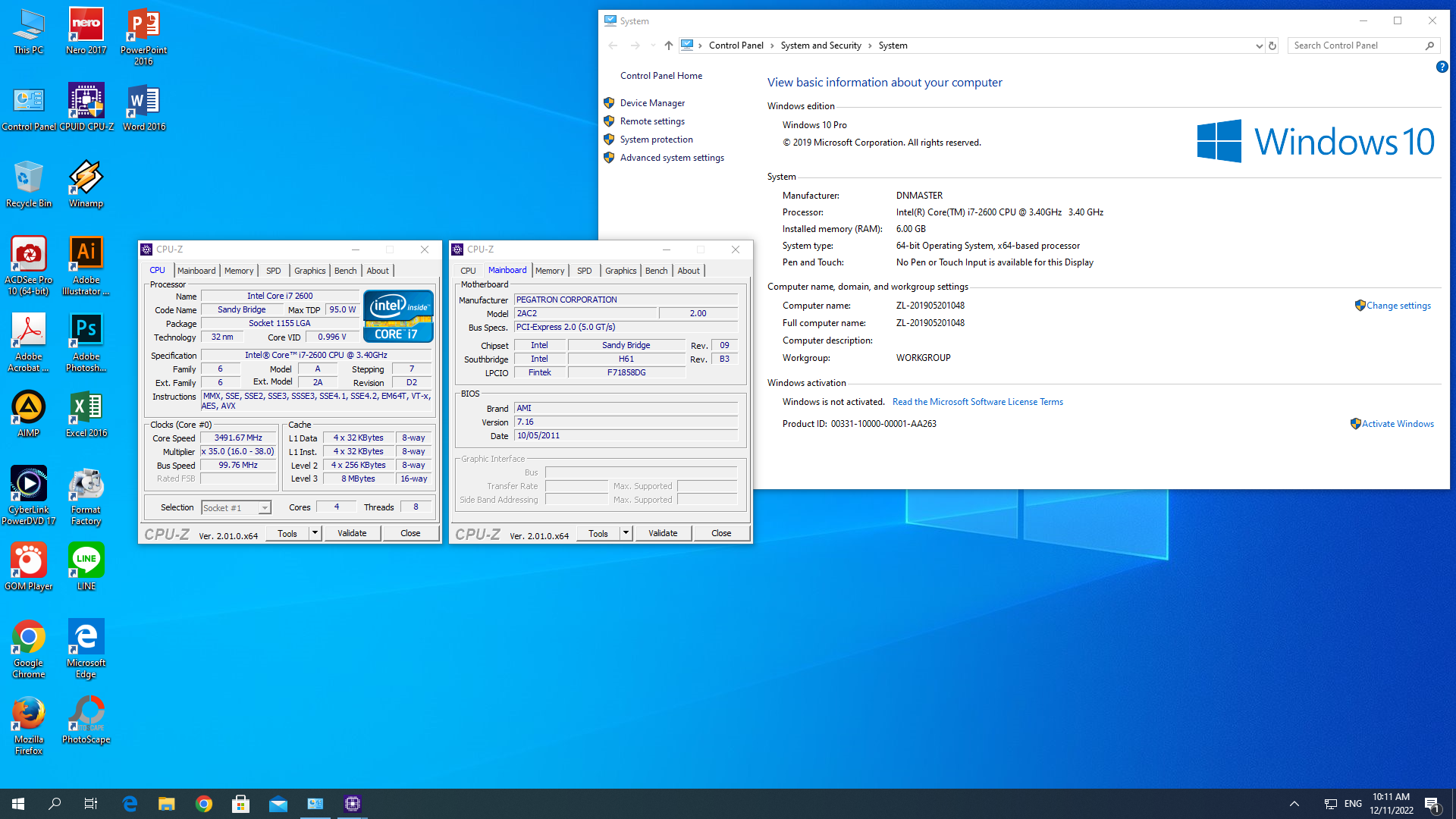Open Advanced system settings link
The height and width of the screenshot is (819, 1456).
coord(672,158)
